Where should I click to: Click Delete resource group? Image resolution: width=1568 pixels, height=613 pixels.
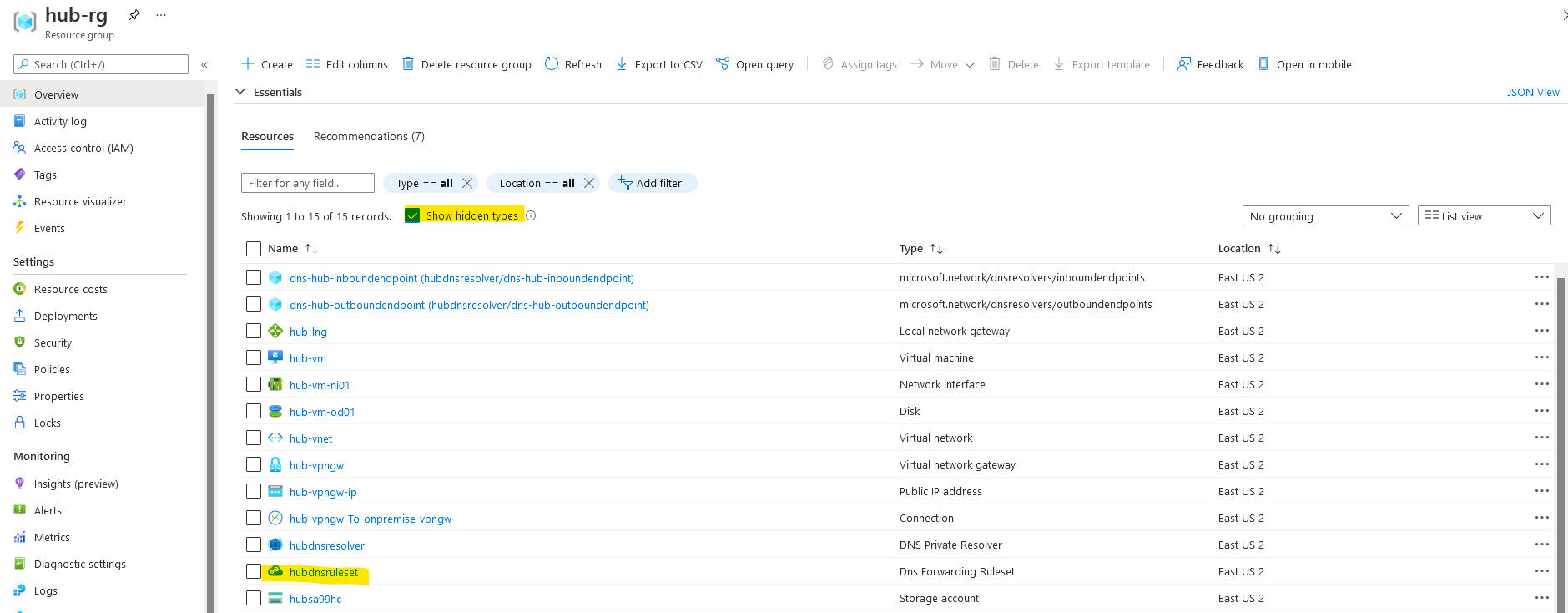(466, 64)
